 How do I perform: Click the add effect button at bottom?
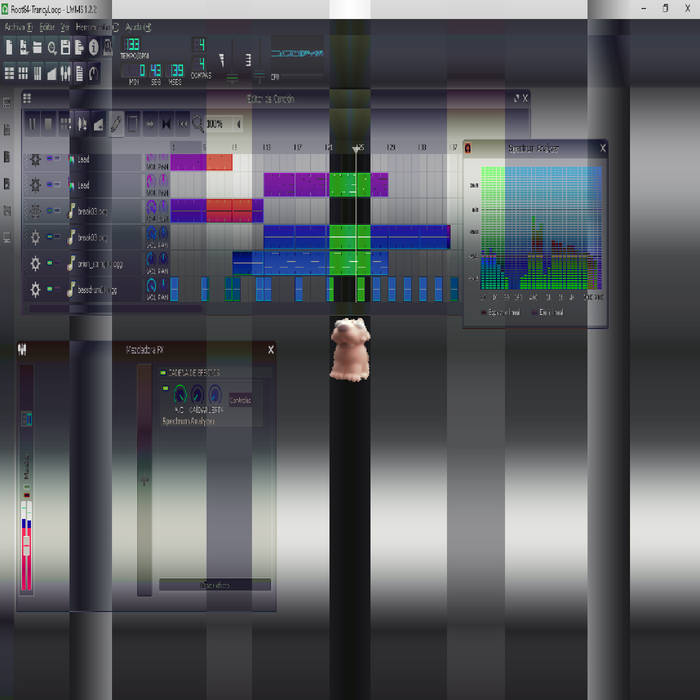point(215,585)
